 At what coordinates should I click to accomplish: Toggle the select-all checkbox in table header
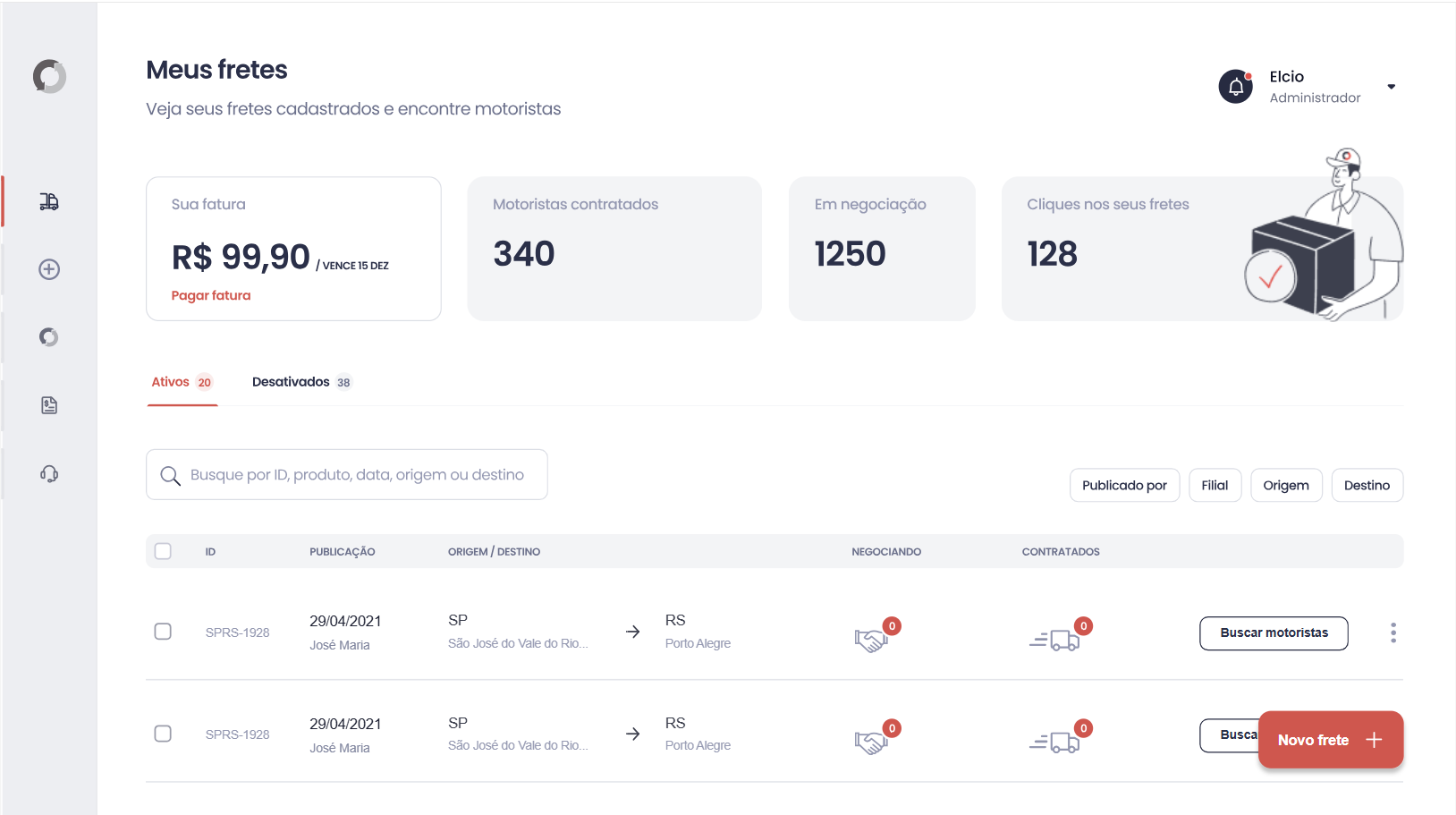click(163, 551)
